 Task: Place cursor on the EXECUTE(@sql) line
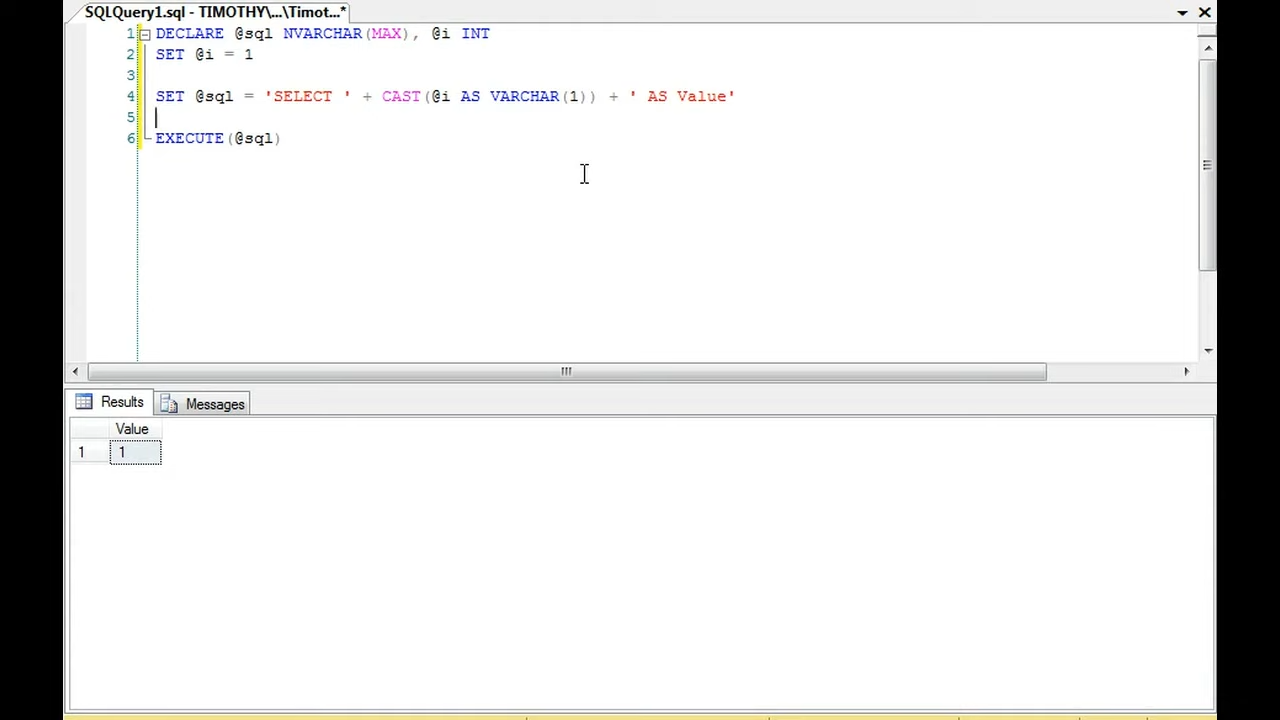click(217, 138)
